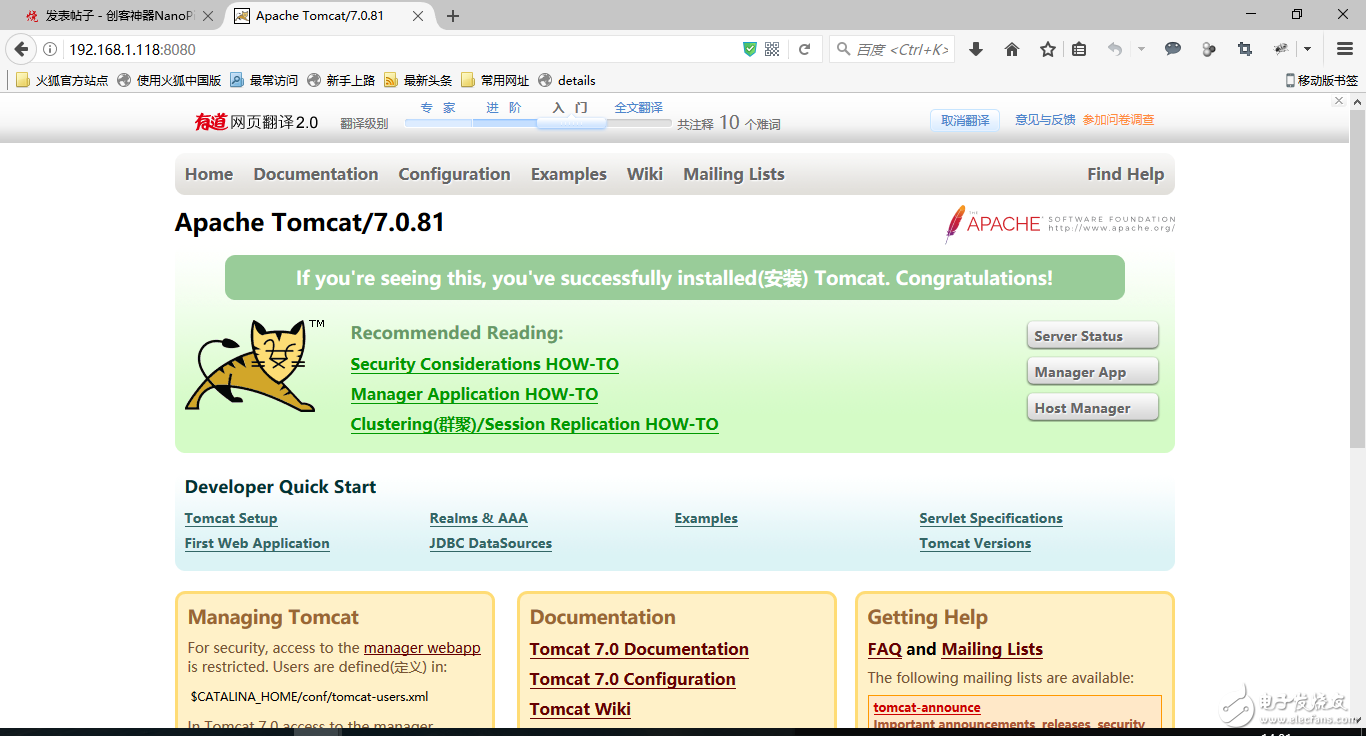Expand dropdown arrow beside ant icon
1366x736 pixels.
point(1307,49)
